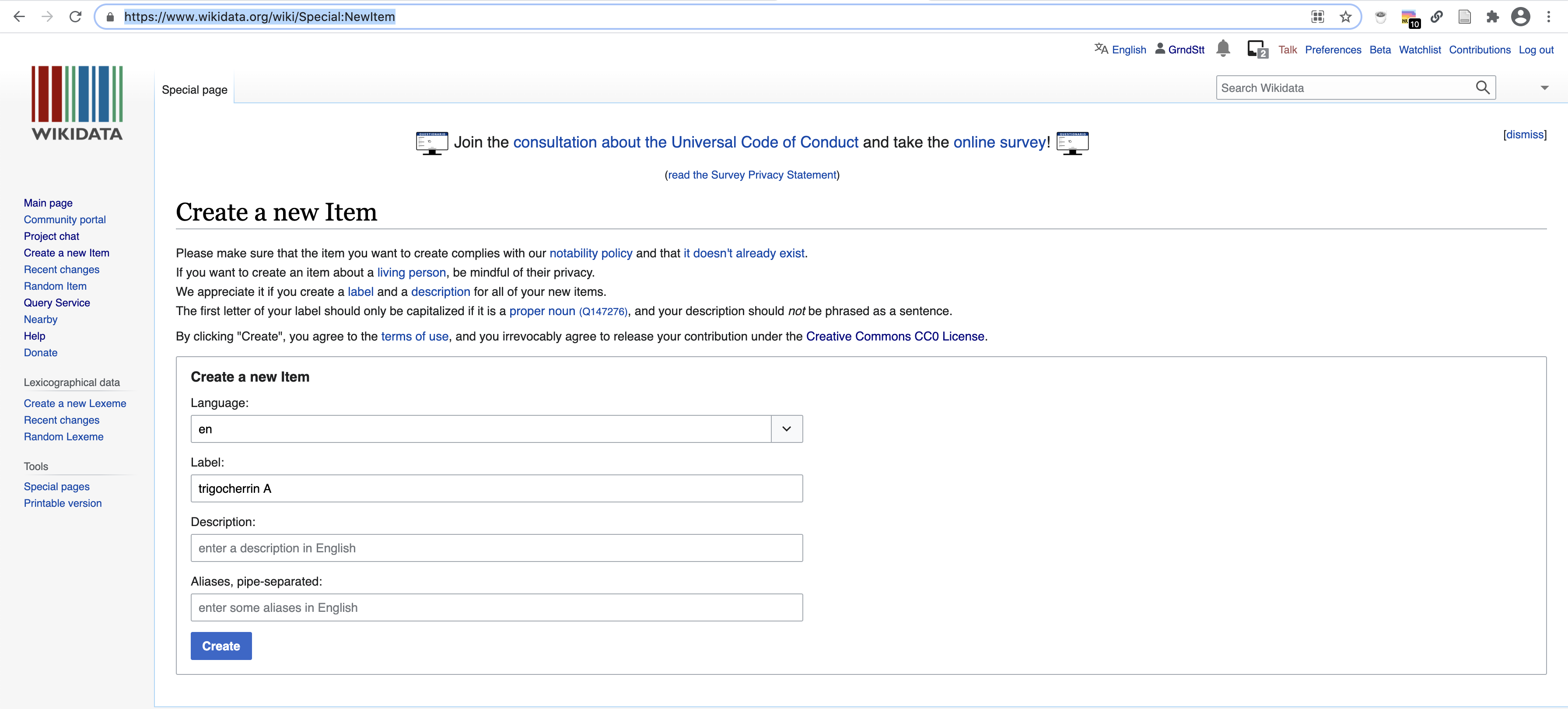Click the English language link
The height and width of the screenshot is (709, 1568).
[x=1128, y=50]
